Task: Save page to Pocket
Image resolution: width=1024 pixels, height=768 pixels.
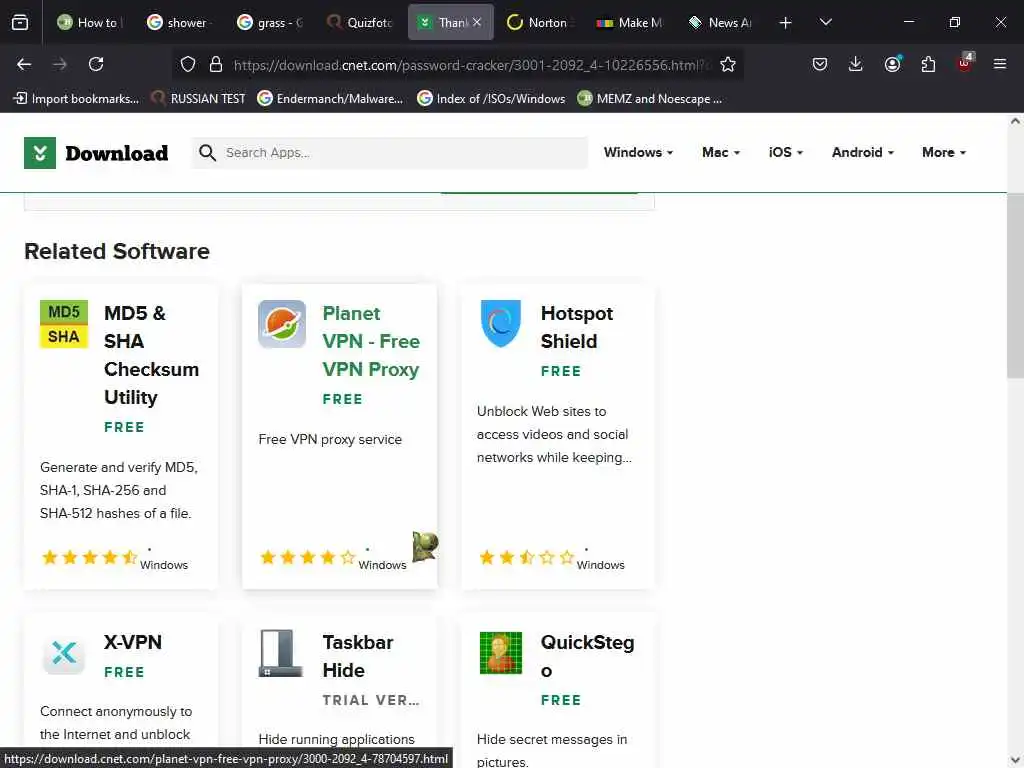Action: [820, 64]
